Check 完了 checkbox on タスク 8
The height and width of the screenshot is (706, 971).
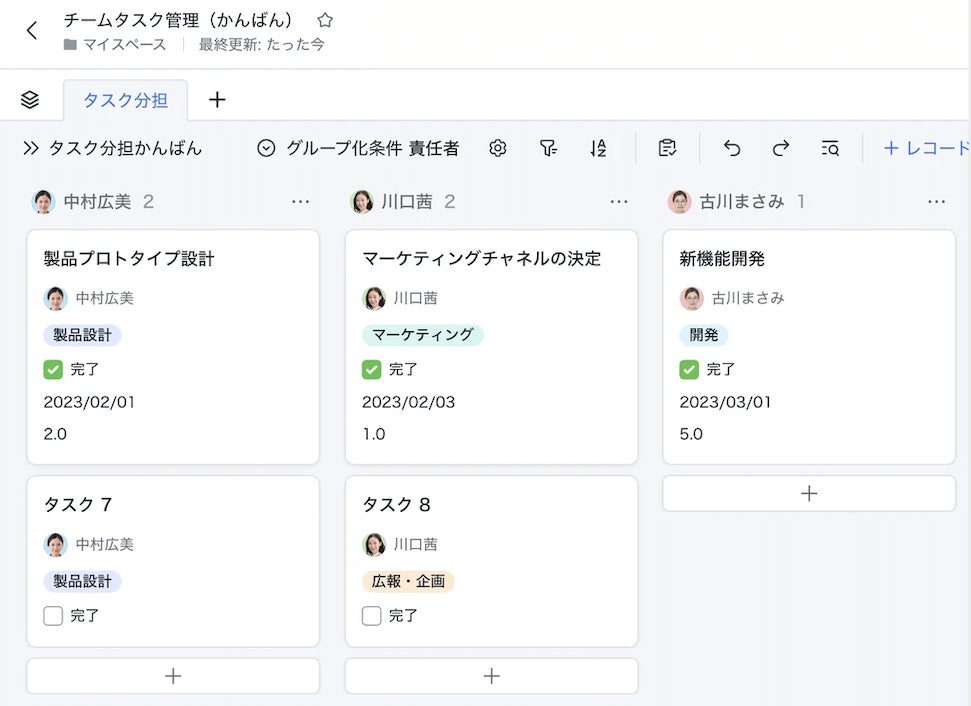pyautogui.click(x=372, y=616)
